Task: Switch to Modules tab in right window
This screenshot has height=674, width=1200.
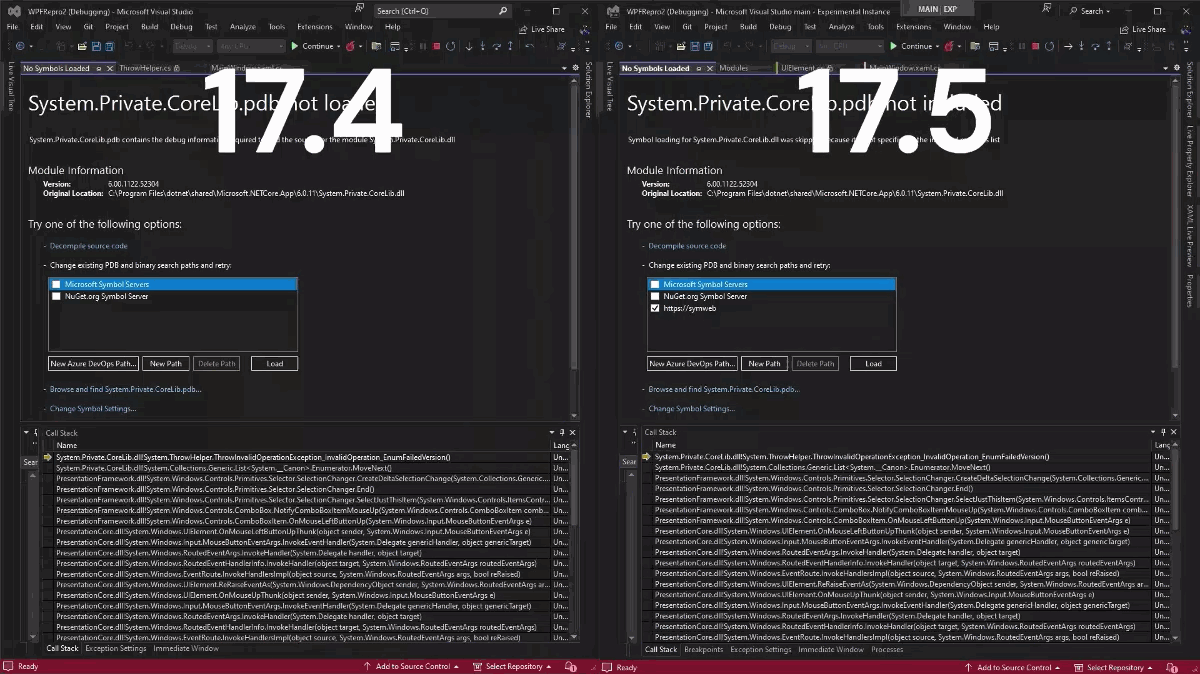Action: 734,68
